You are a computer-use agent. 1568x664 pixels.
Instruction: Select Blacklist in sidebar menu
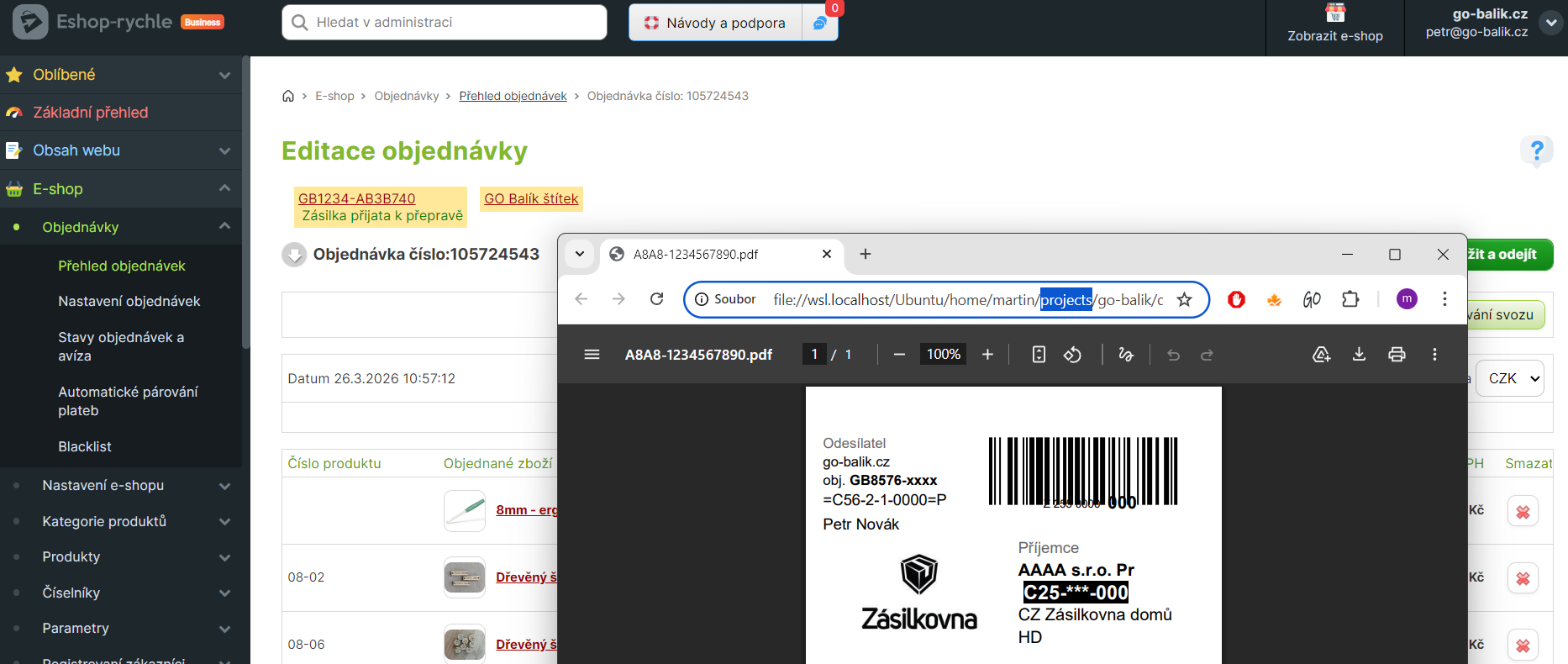pyautogui.click(x=85, y=447)
